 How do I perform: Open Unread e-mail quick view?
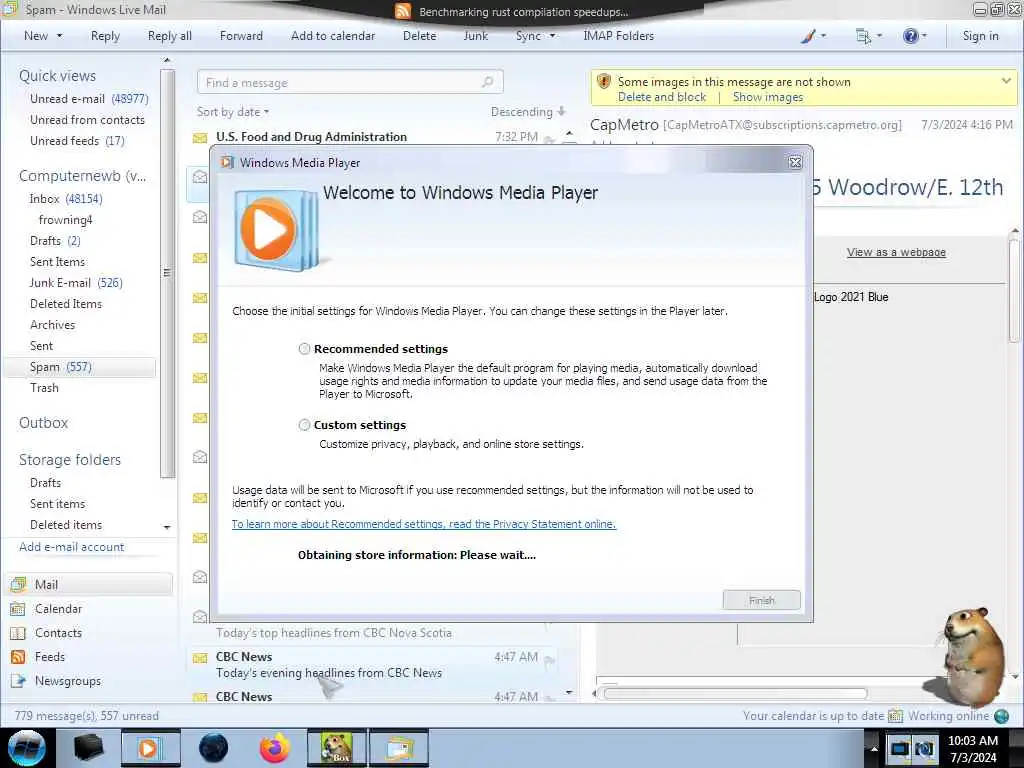click(89, 99)
